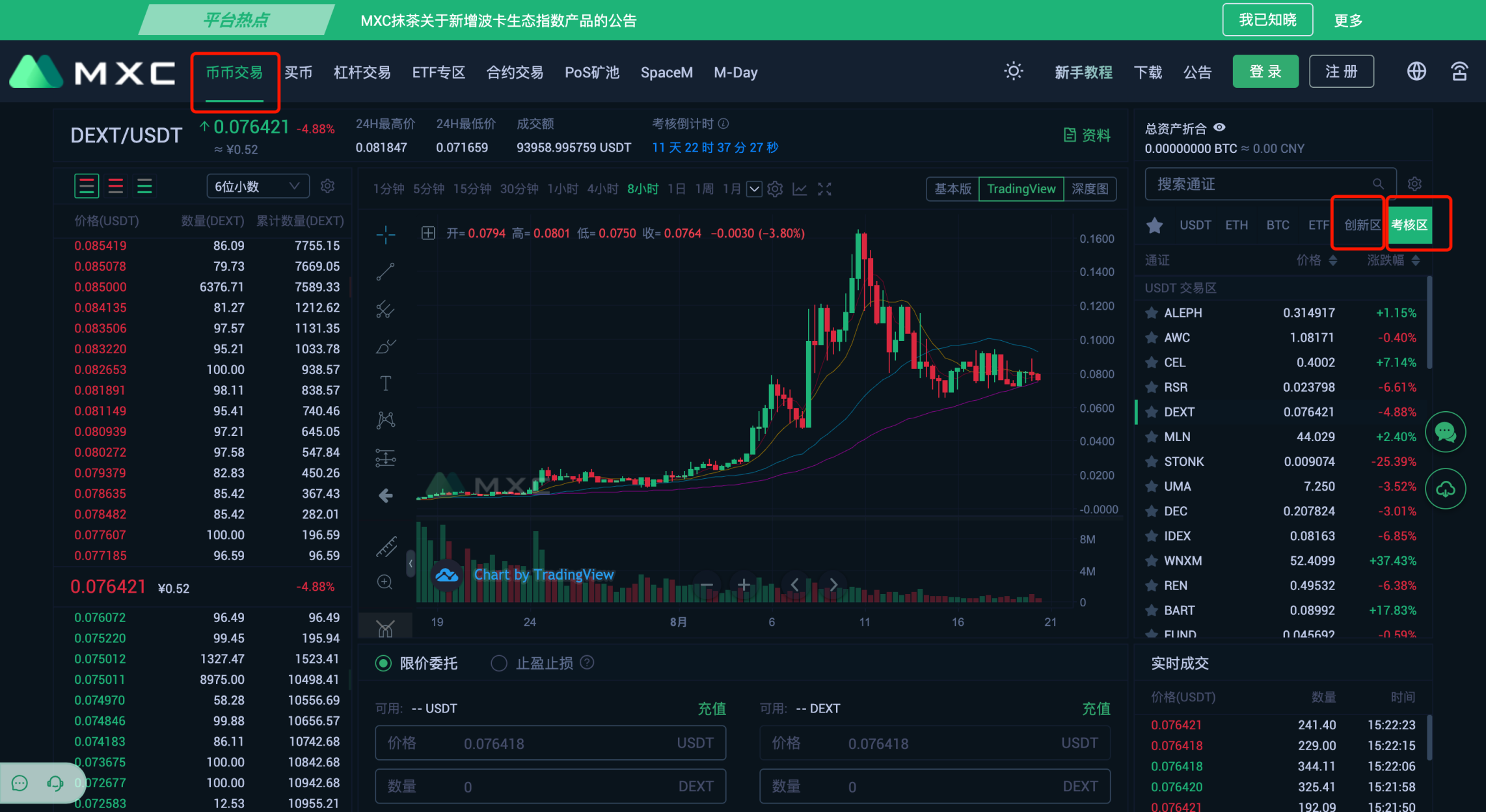Toggle the favorite star next to ALEPH
Image resolution: width=1486 pixels, height=812 pixels.
coord(1152,313)
